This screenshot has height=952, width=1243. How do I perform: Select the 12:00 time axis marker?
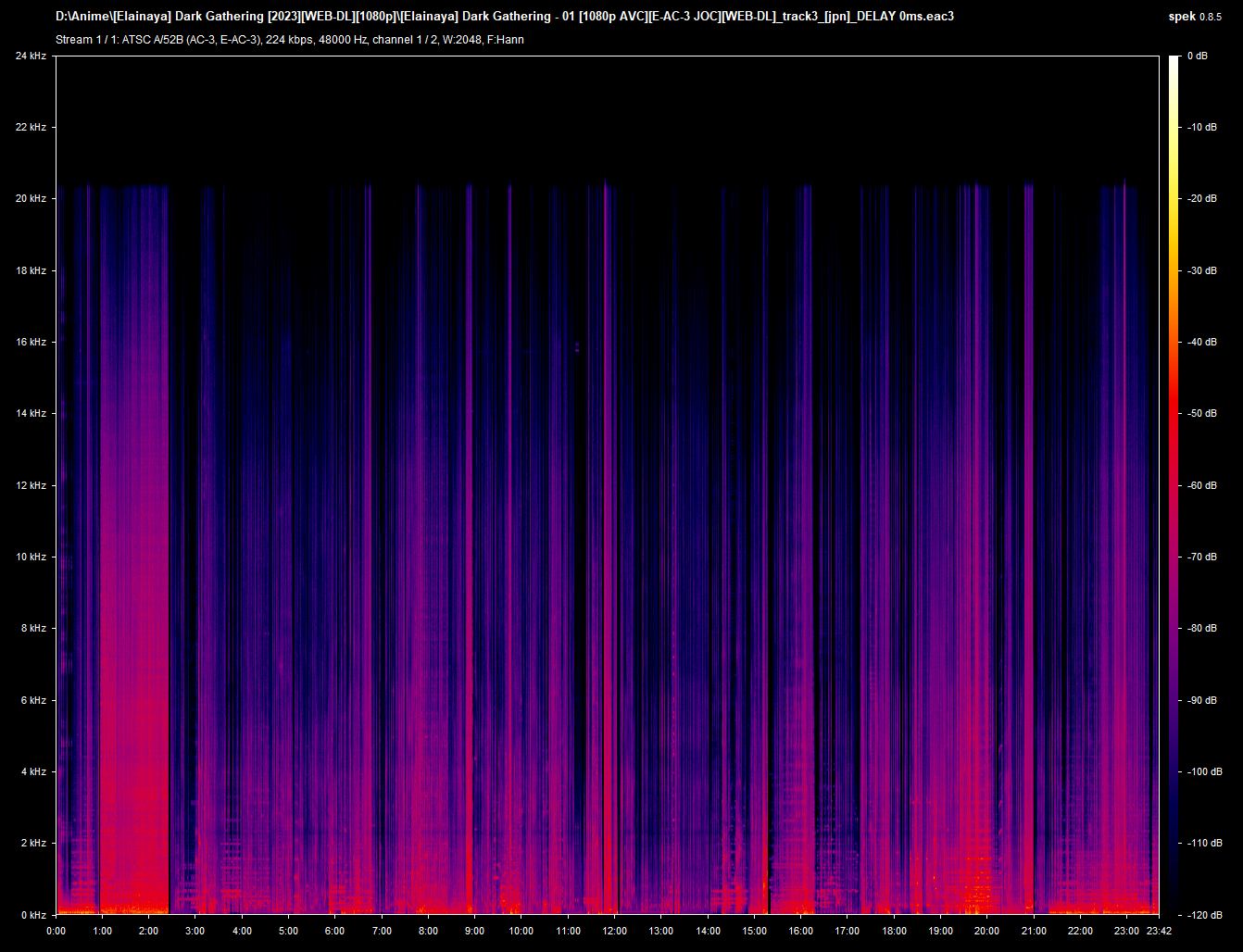click(615, 932)
